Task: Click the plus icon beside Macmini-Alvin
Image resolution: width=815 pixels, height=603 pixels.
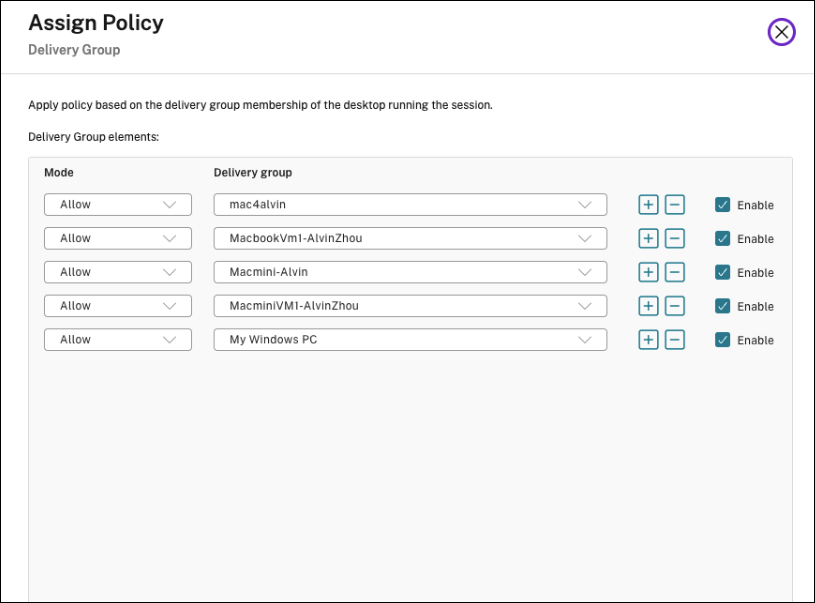Action: (x=648, y=272)
